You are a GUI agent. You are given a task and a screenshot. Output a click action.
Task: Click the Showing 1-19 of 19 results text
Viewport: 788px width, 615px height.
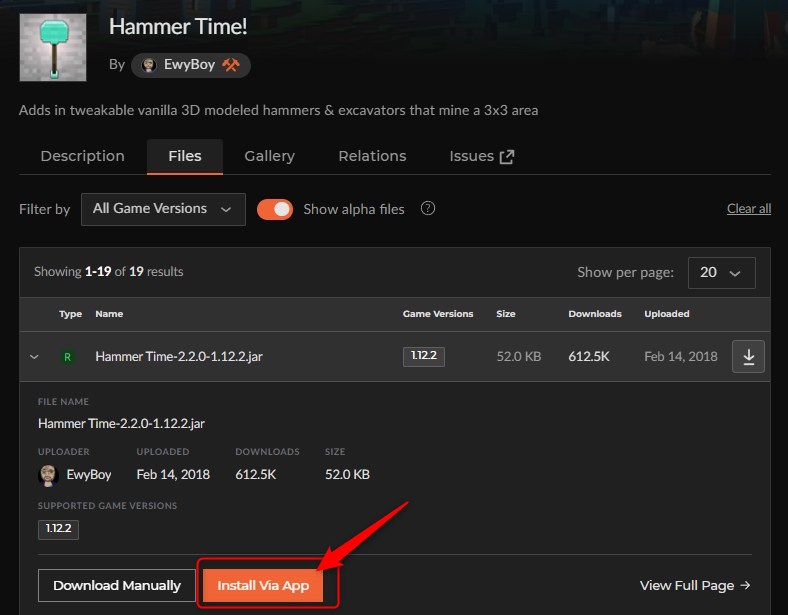click(x=109, y=272)
